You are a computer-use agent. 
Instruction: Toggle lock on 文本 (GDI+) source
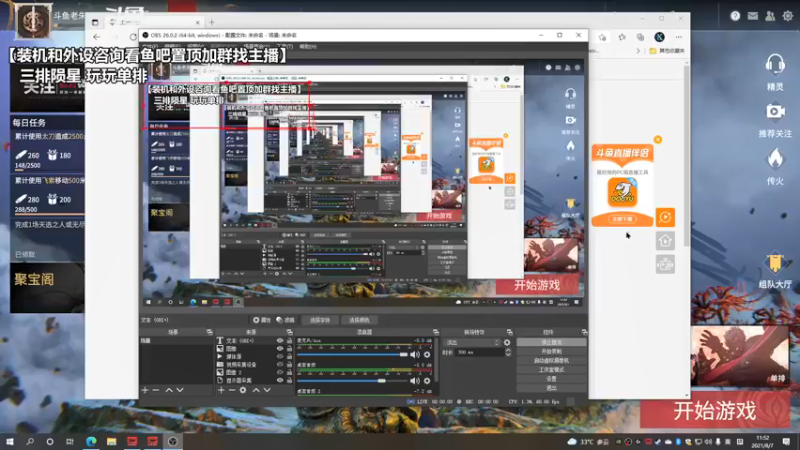click(x=289, y=340)
